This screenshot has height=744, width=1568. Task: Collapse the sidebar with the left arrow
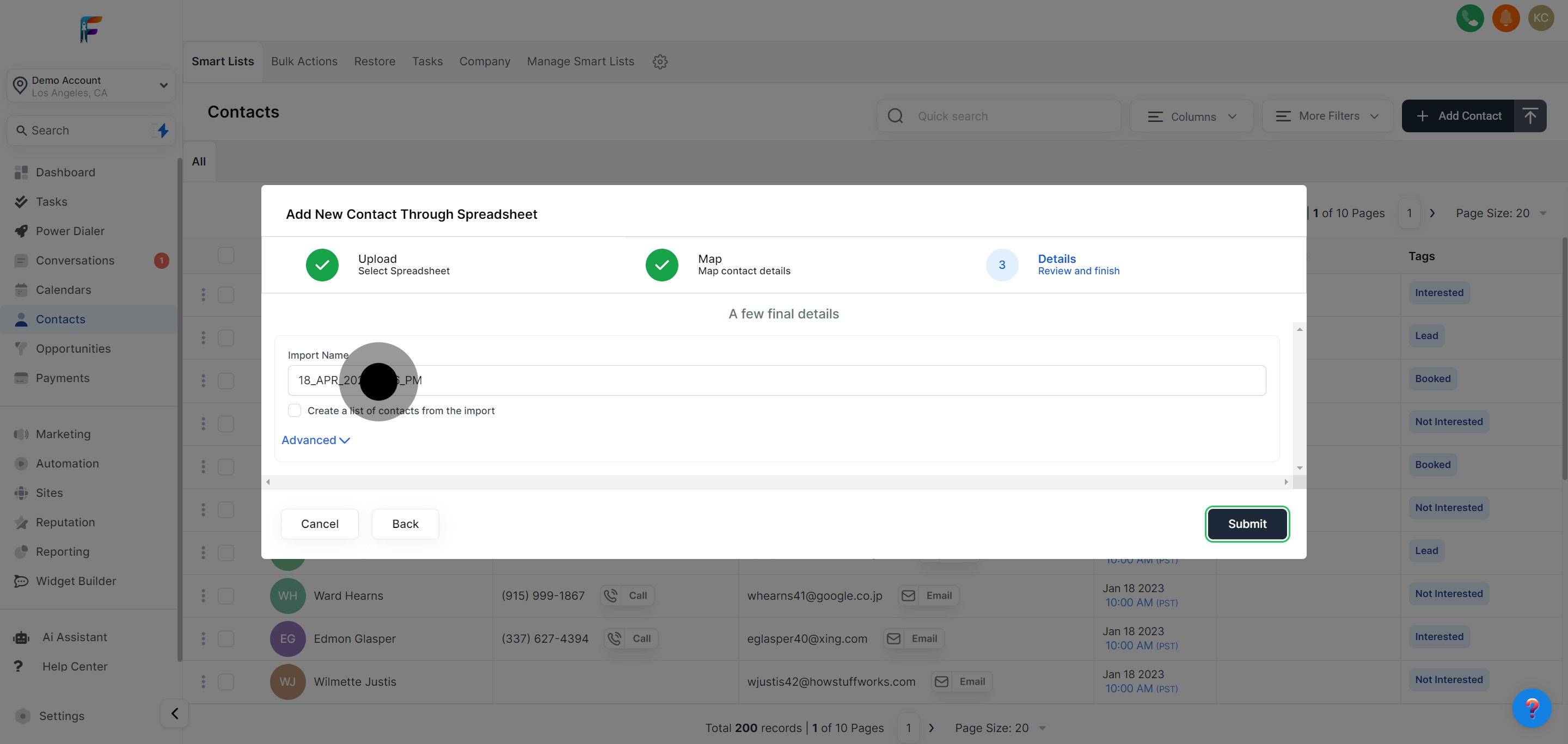175,713
